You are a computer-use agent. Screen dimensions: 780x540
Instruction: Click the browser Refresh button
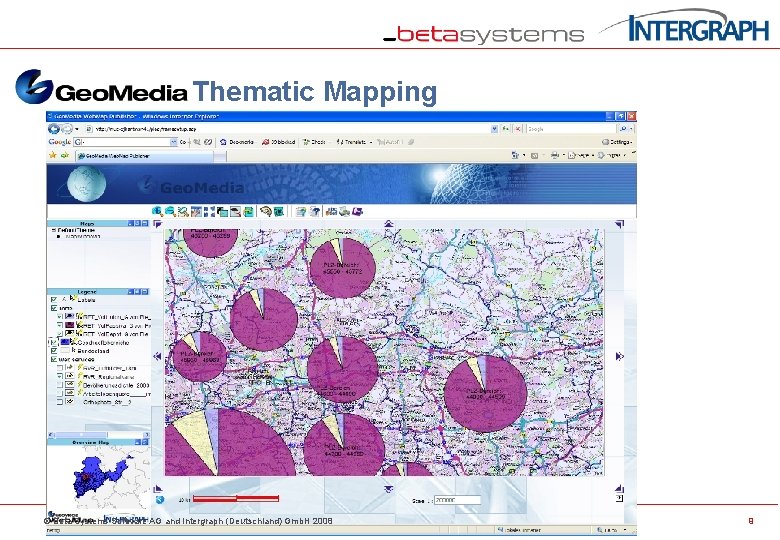pyautogui.click(x=505, y=129)
